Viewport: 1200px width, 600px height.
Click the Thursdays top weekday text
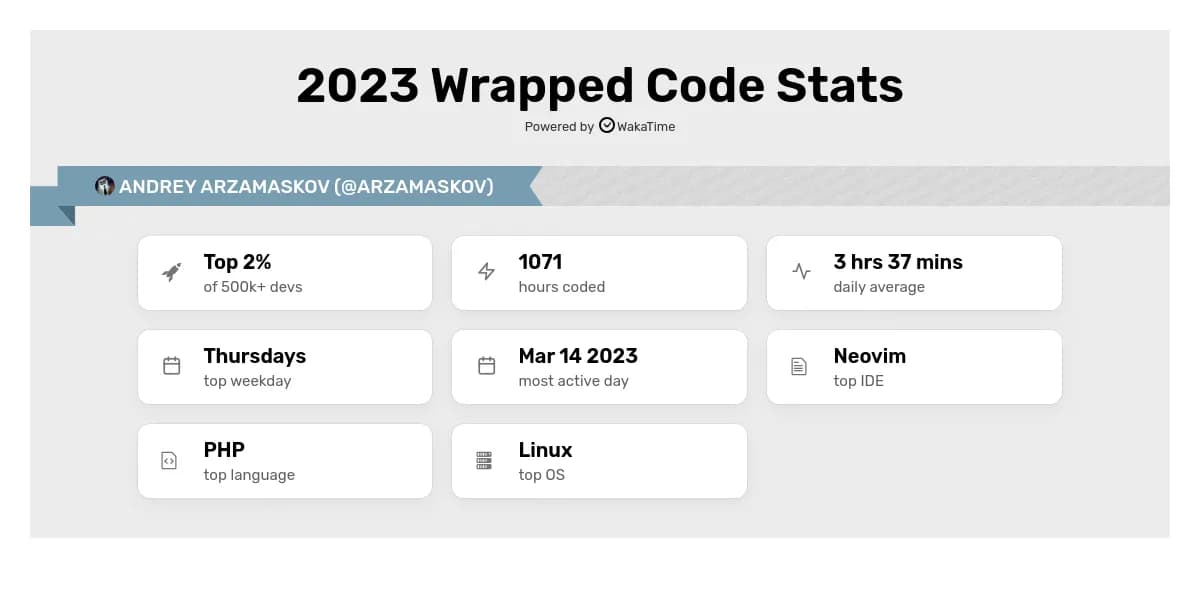pyautogui.click(x=254, y=367)
